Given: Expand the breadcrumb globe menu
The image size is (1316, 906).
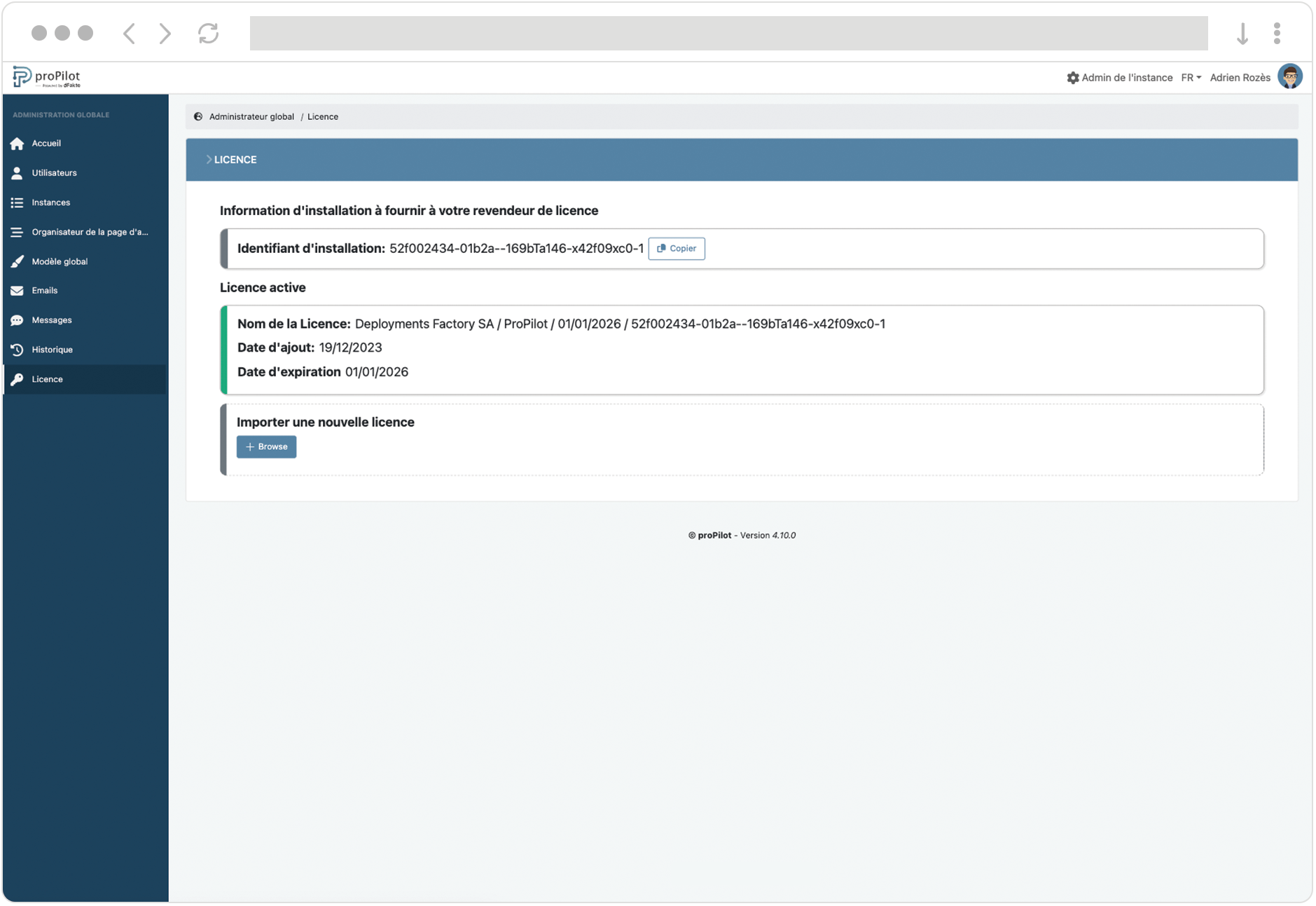Looking at the screenshot, I should pyautogui.click(x=197, y=116).
